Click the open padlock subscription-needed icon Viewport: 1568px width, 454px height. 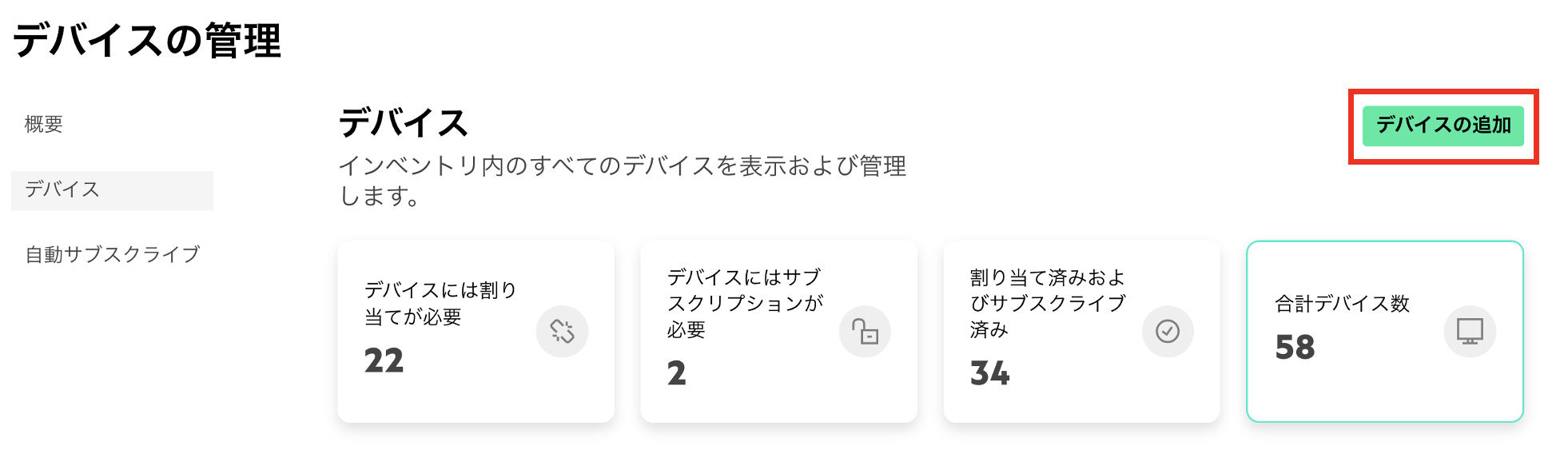pos(865,331)
